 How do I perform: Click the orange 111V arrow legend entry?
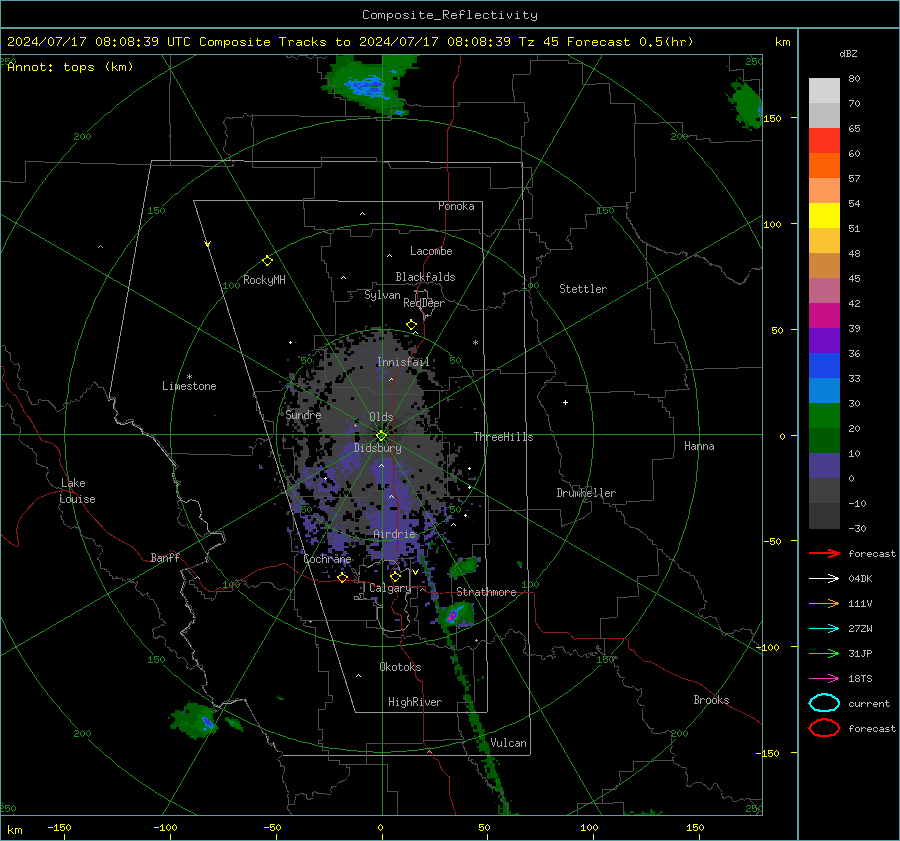pos(824,603)
